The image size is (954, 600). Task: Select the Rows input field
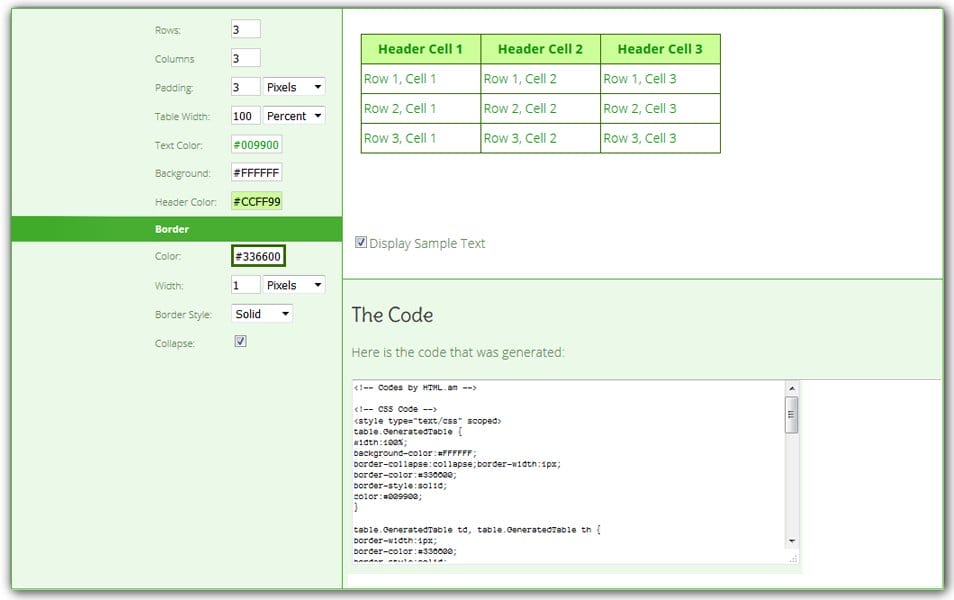(248, 29)
